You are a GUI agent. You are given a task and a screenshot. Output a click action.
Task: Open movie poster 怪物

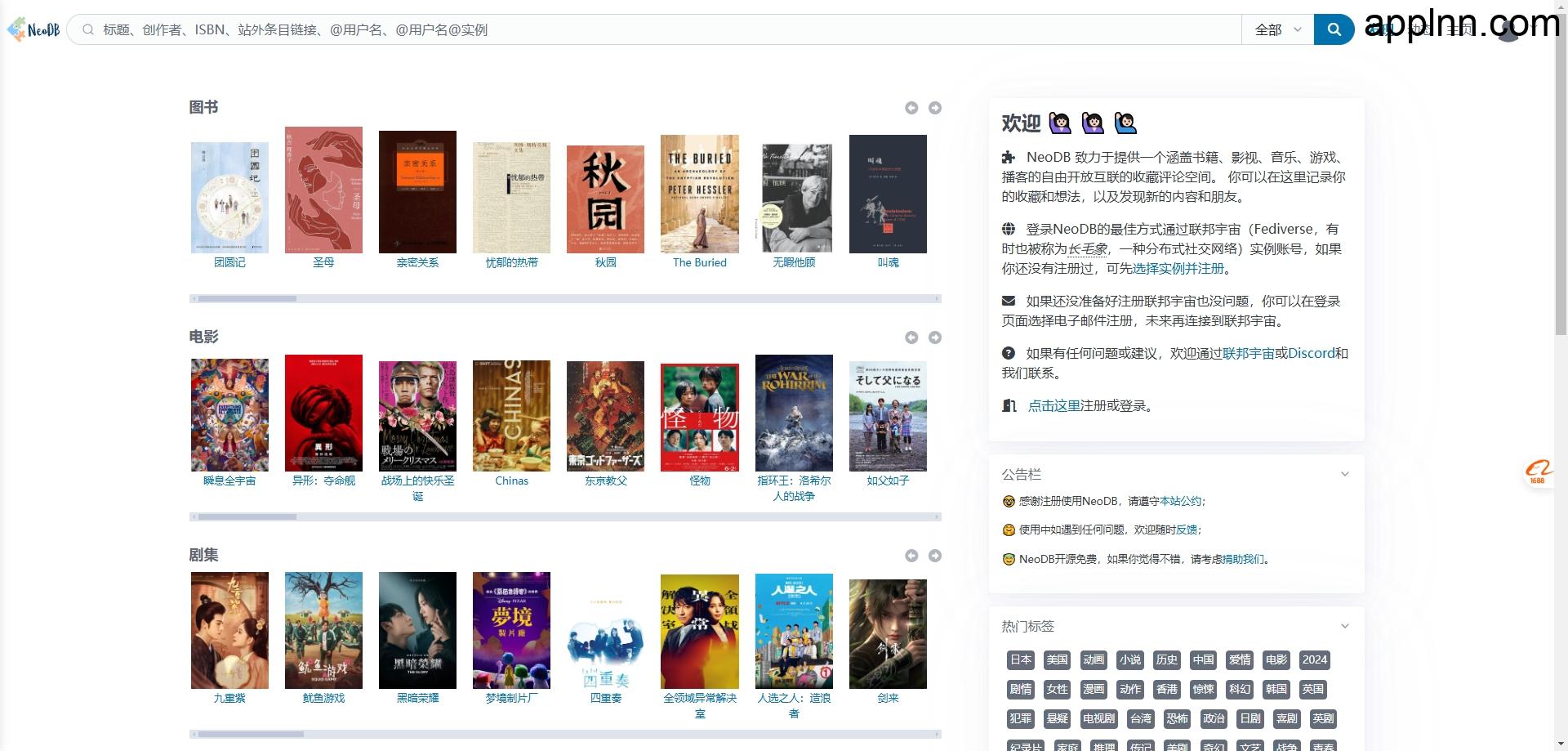[x=700, y=418]
